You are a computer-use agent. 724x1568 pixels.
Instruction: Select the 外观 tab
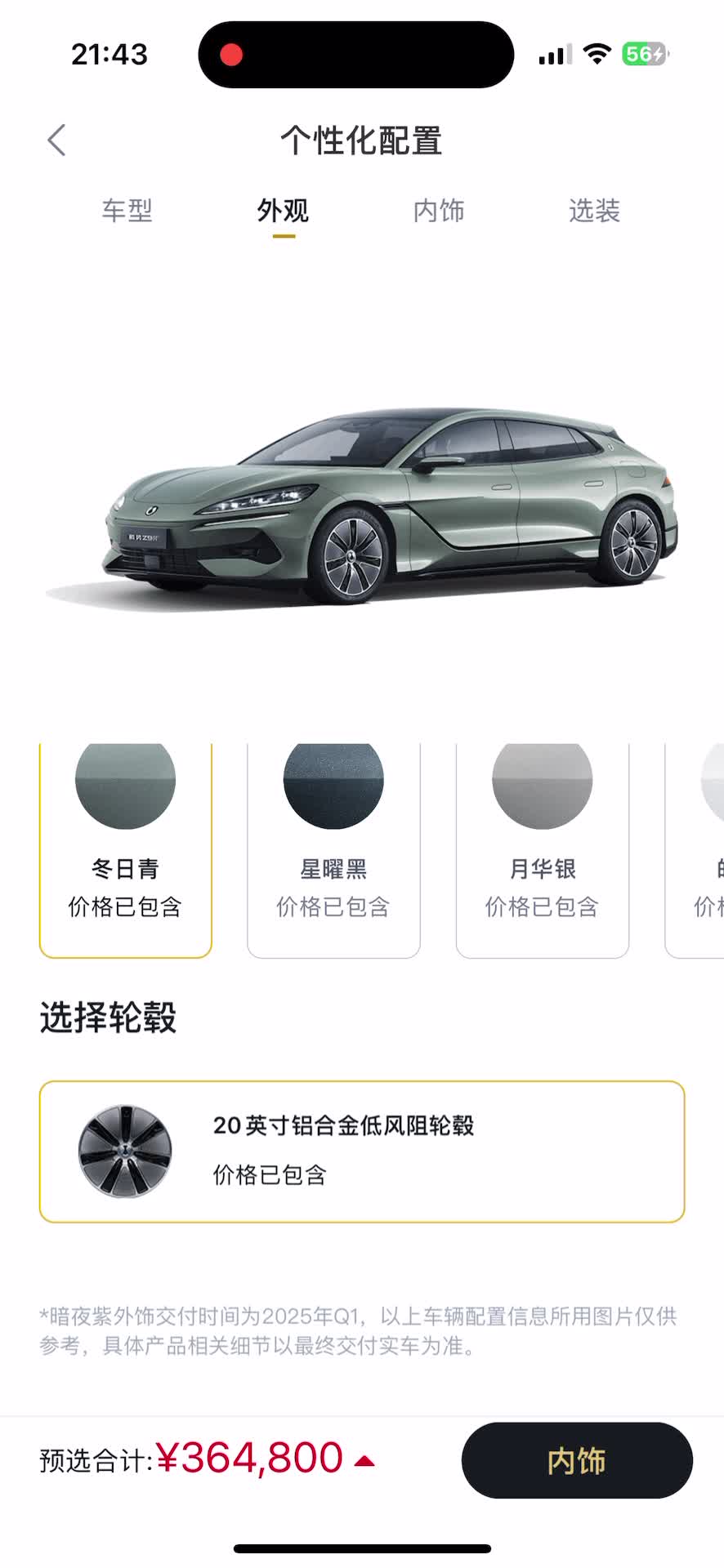[x=283, y=211]
